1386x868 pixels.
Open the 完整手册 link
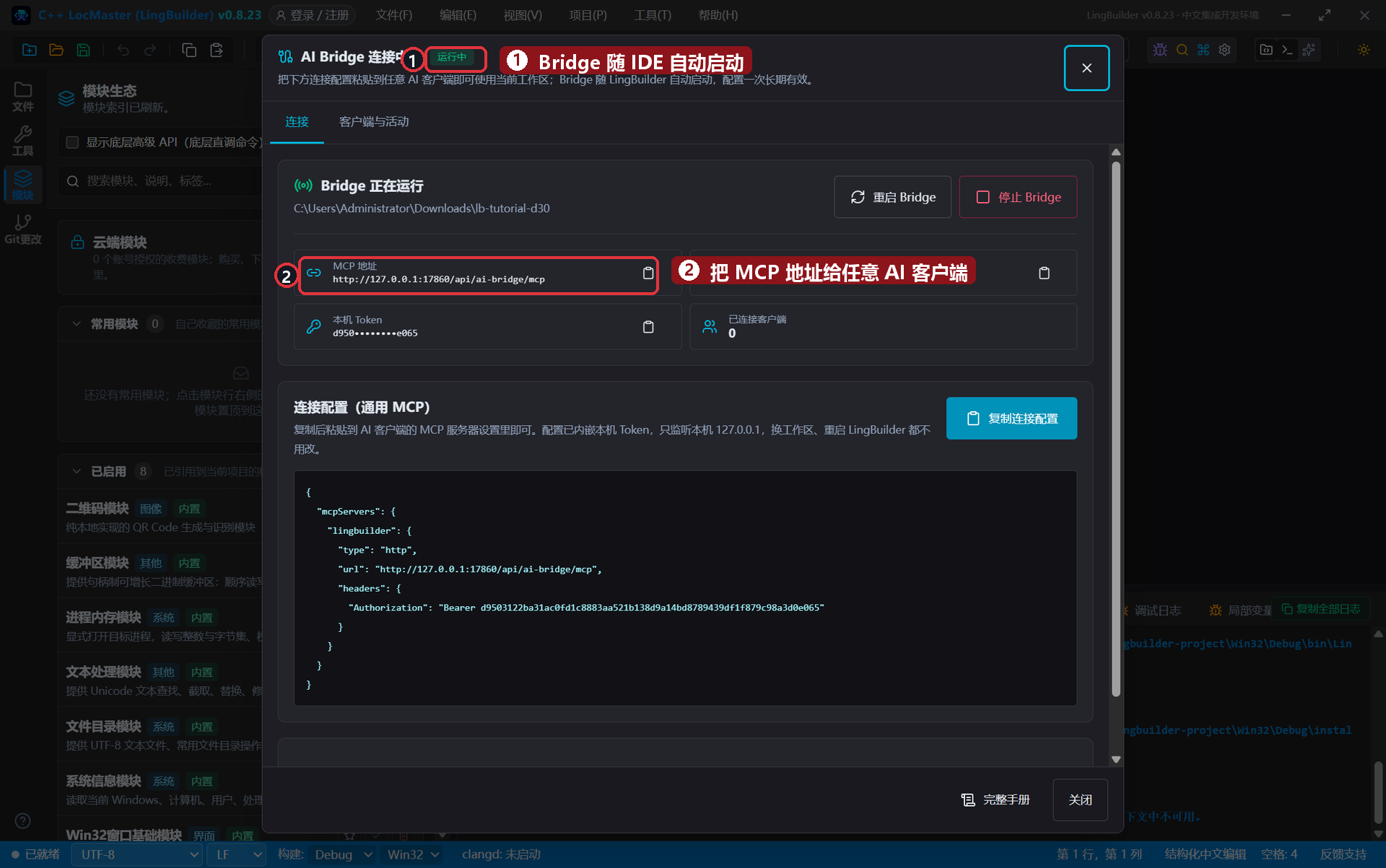[x=995, y=799]
